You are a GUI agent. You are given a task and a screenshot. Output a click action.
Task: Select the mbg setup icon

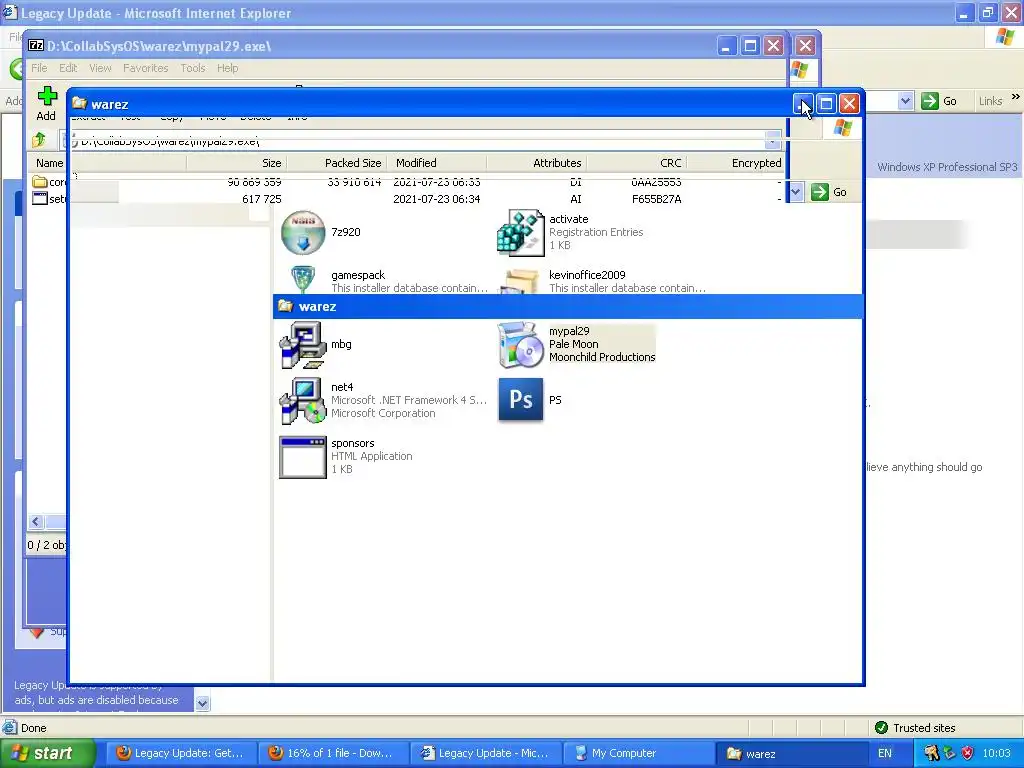coord(303,345)
